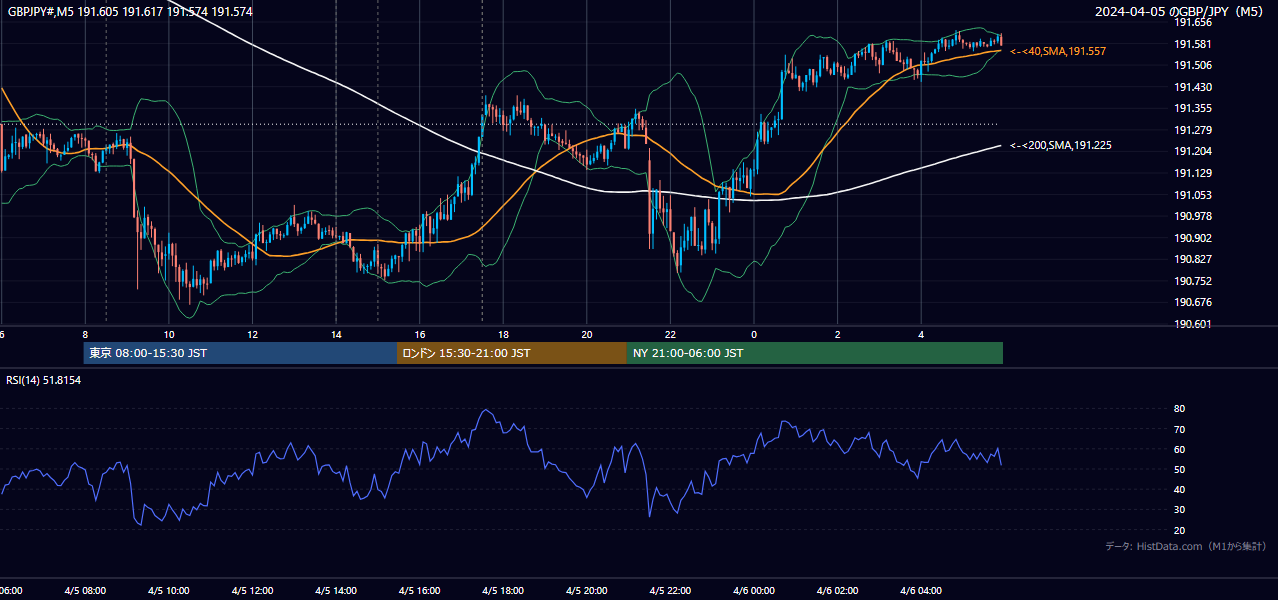Click the 2024-04-05 GBP/JPY (M5) chart title
This screenshot has width=1278, height=600.
(x=1180, y=11)
